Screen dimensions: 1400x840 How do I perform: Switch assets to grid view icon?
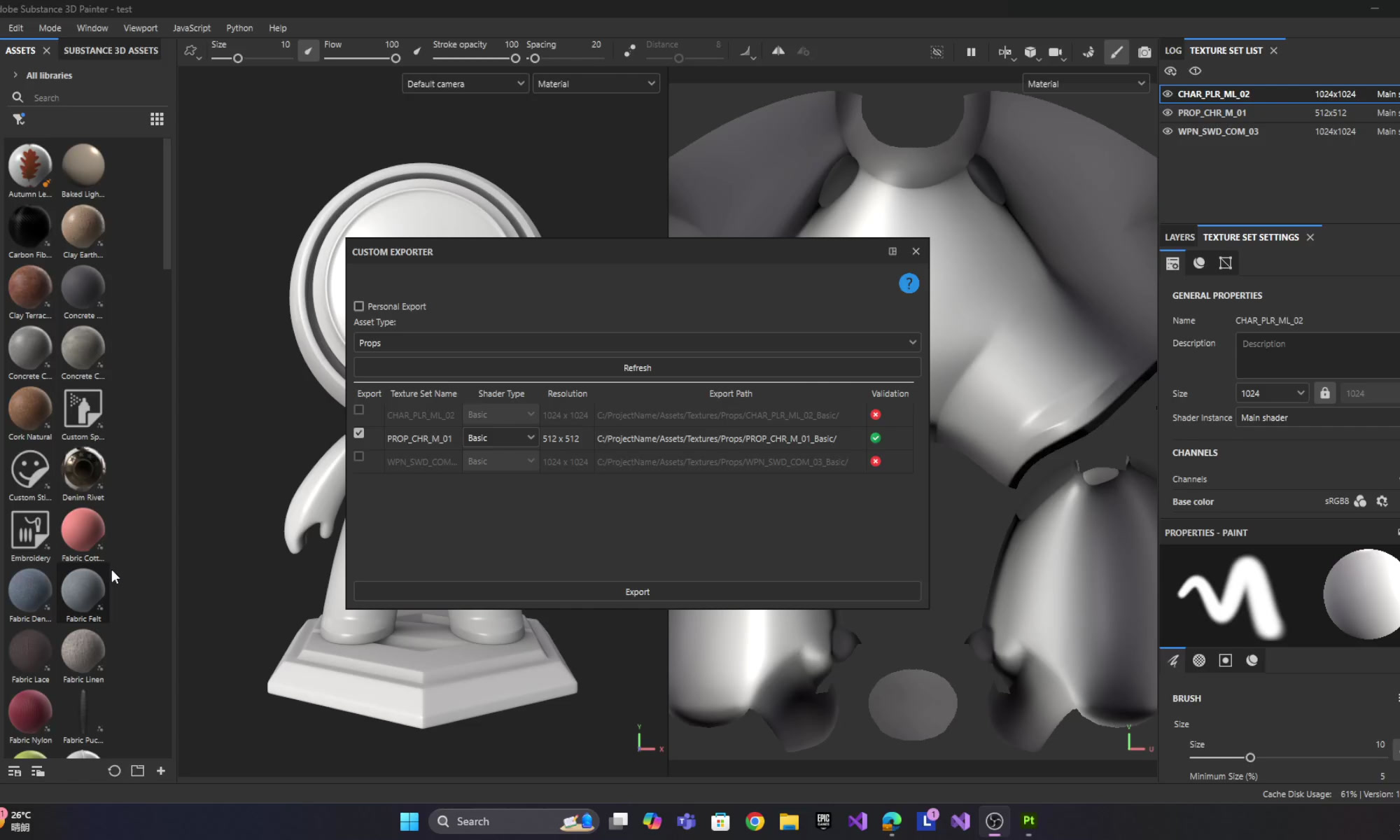click(157, 120)
